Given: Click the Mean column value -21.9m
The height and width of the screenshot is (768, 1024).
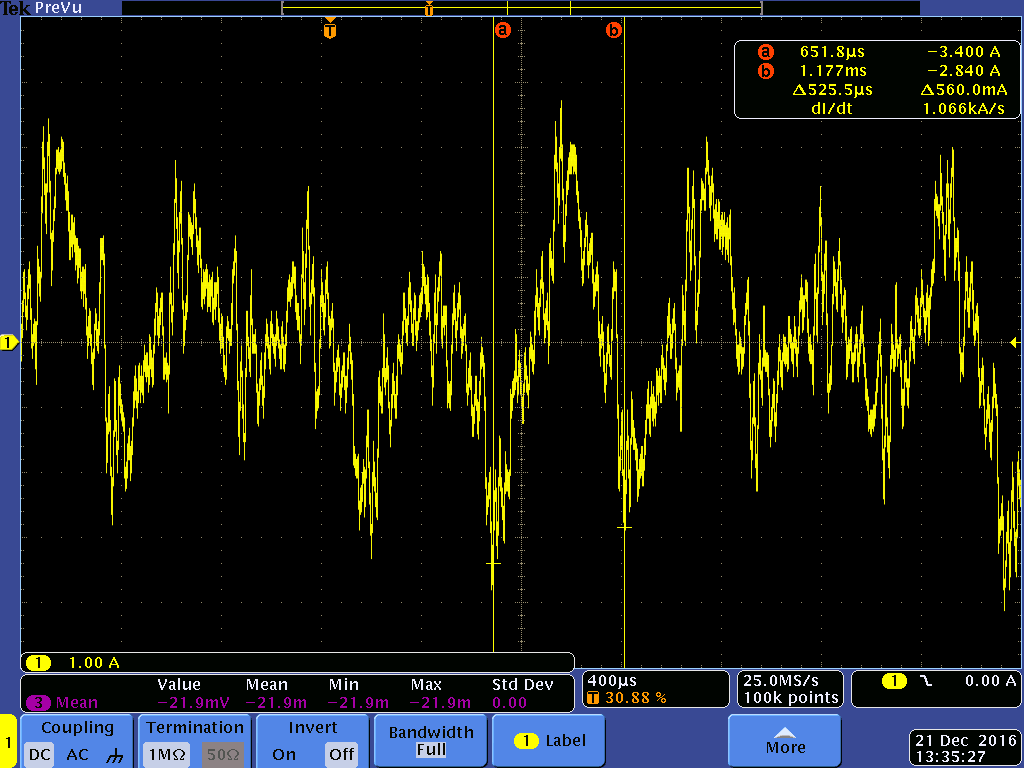Looking at the screenshot, I should tap(276, 703).
